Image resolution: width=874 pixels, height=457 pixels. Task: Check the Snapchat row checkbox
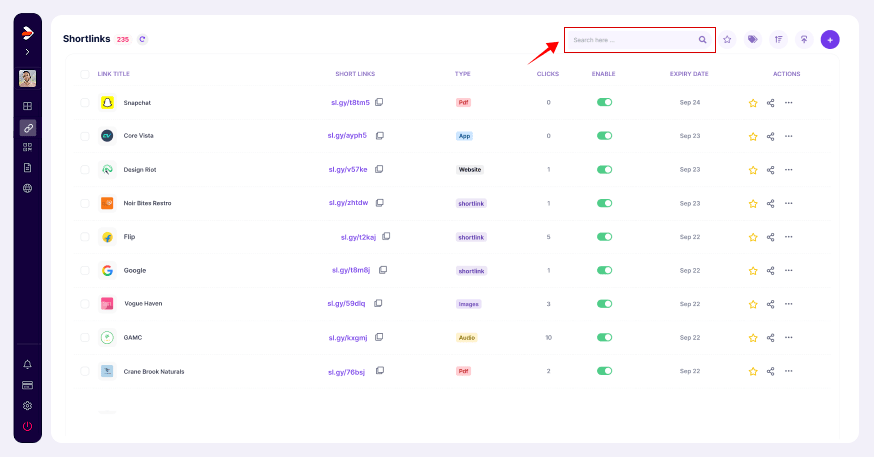pos(85,103)
